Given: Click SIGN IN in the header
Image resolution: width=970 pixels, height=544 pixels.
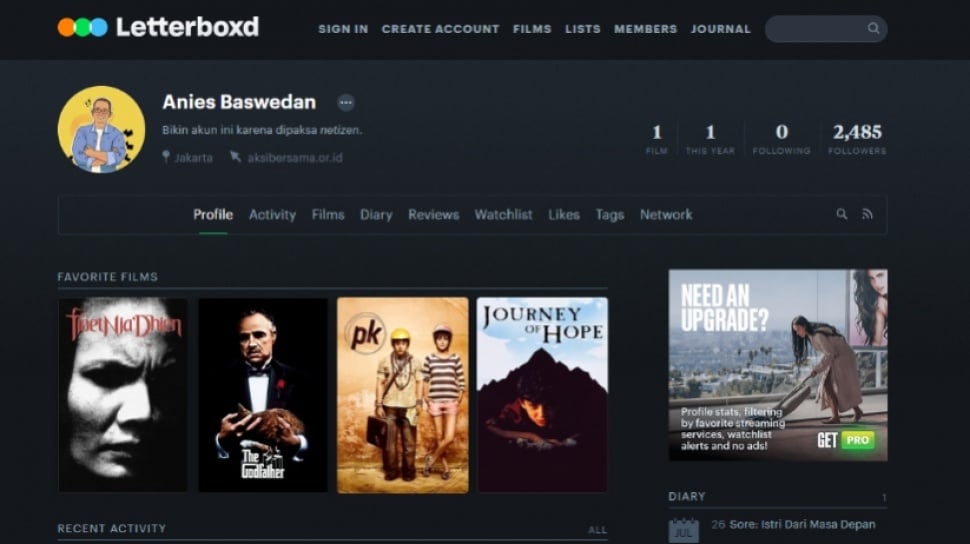Looking at the screenshot, I should pos(343,29).
